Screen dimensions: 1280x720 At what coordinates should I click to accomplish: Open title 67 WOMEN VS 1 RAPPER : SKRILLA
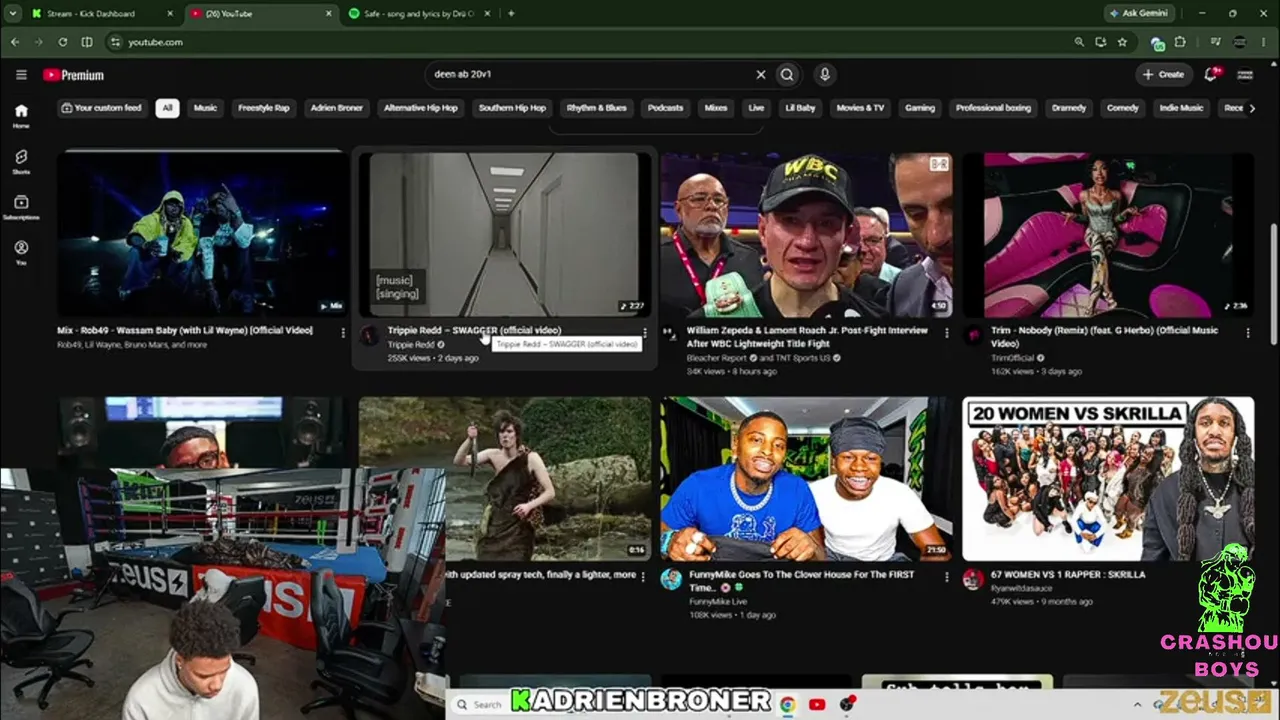(x=1068, y=575)
